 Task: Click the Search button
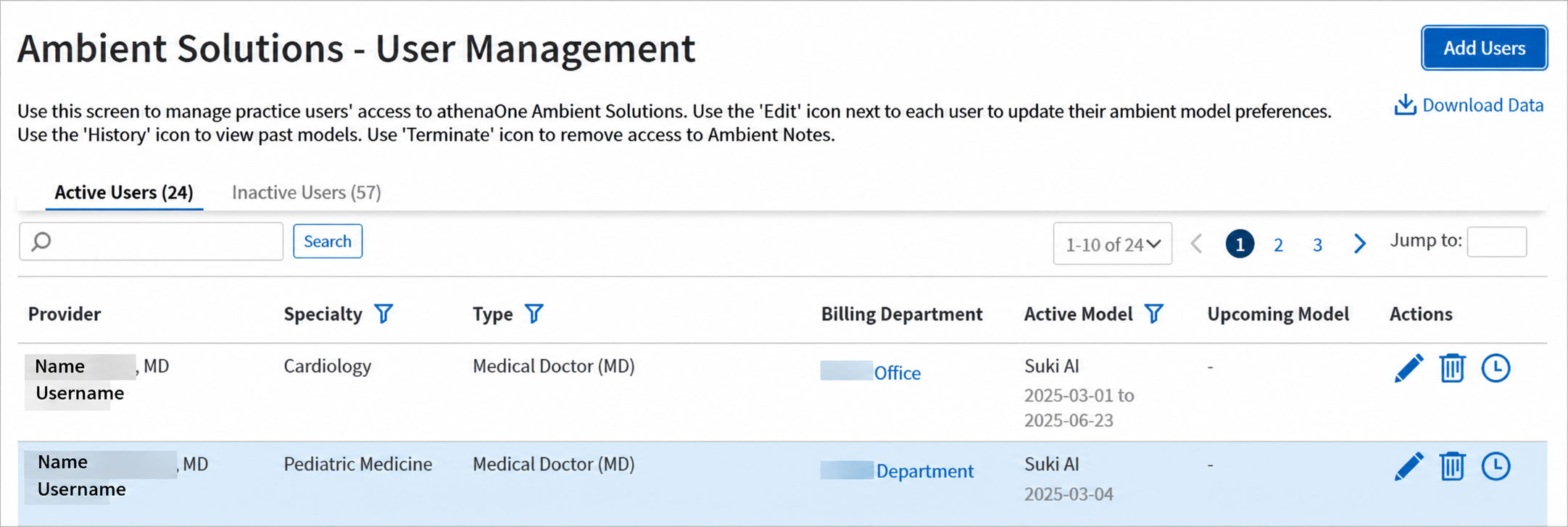coord(328,241)
